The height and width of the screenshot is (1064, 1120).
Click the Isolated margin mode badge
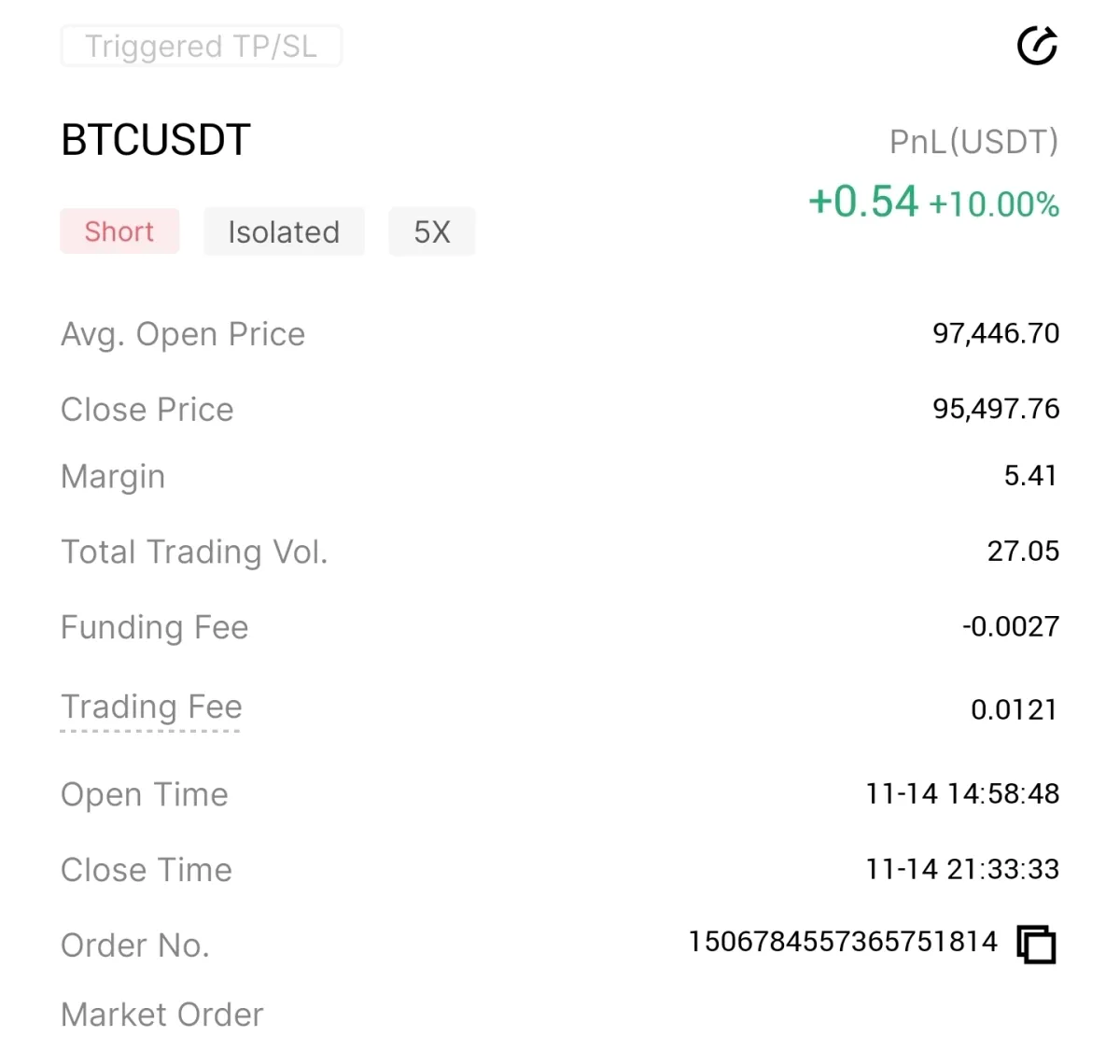click(284, 231)
